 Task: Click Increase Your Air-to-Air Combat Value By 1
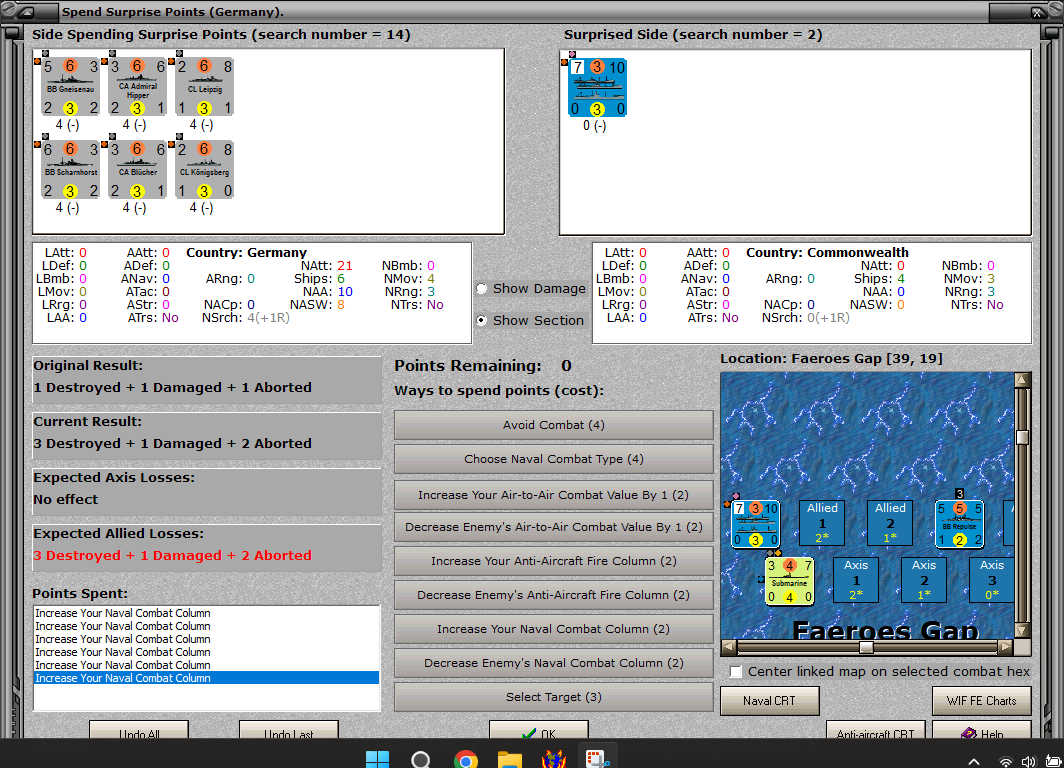(554, 495)
